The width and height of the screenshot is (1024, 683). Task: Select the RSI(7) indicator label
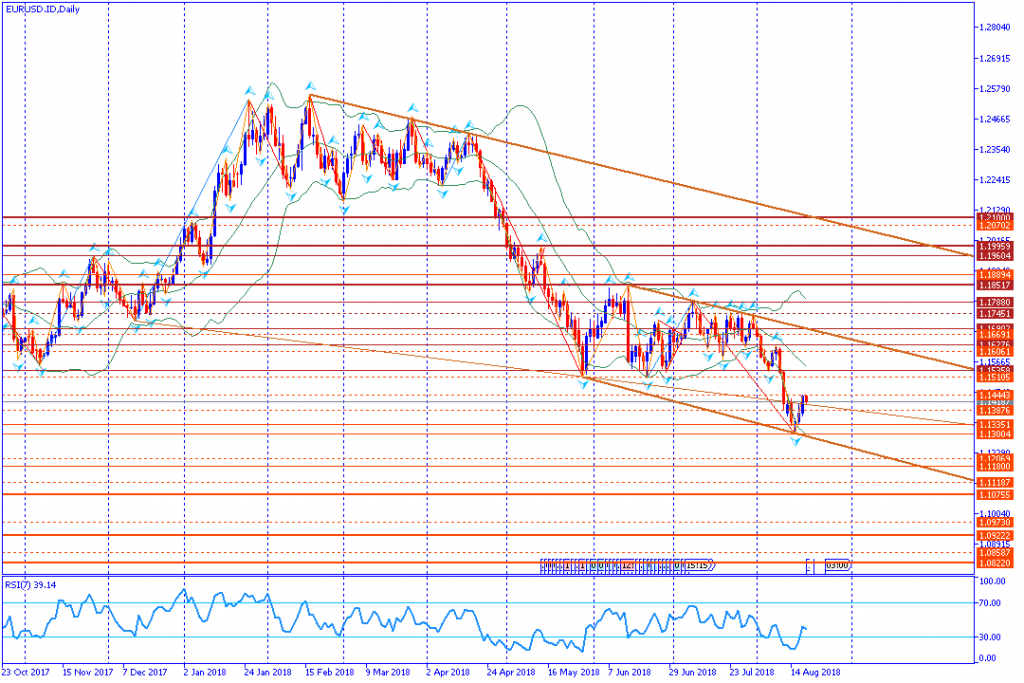click(28, 584)
